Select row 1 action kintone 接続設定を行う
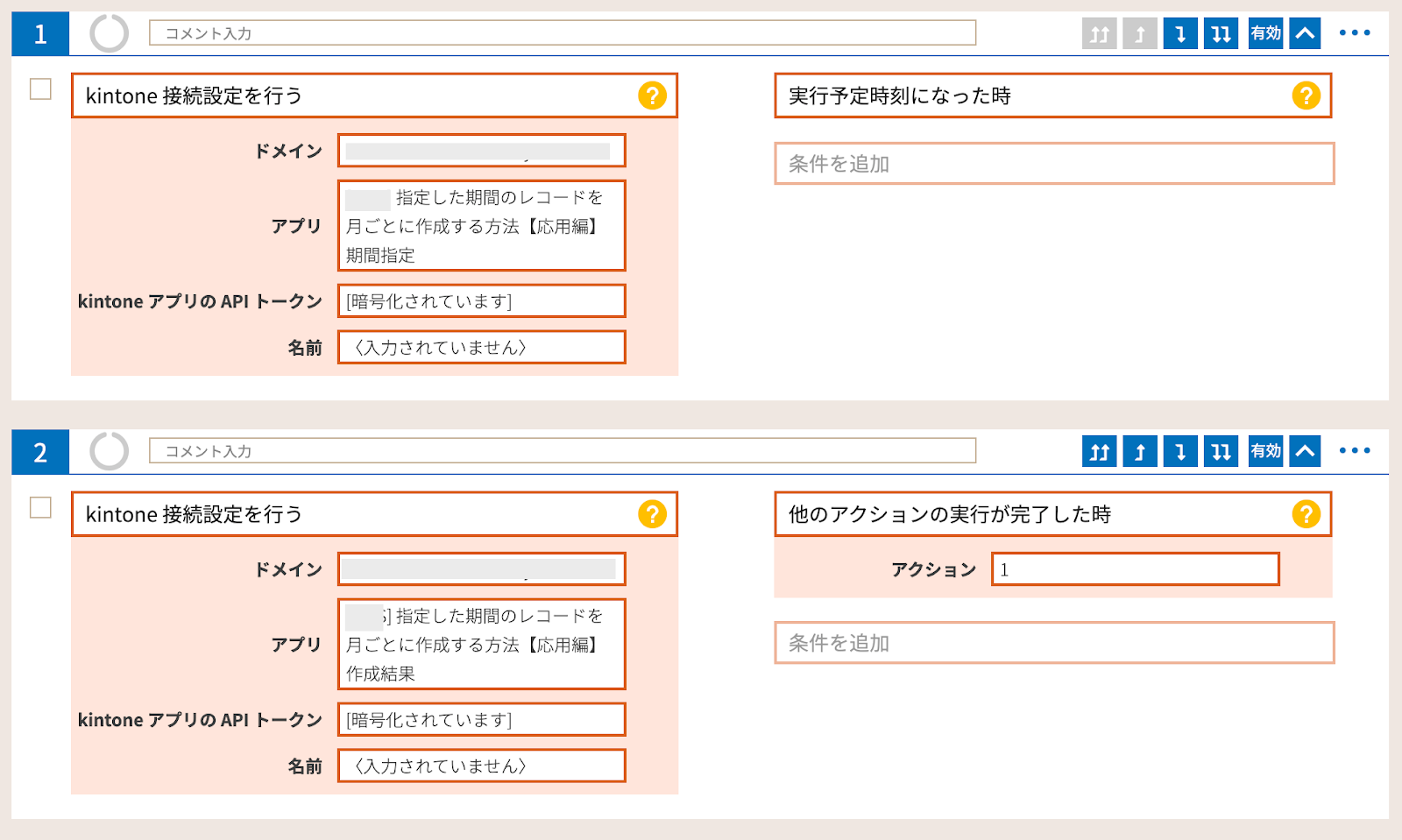 pyautogui.click(x=374, y=95)
